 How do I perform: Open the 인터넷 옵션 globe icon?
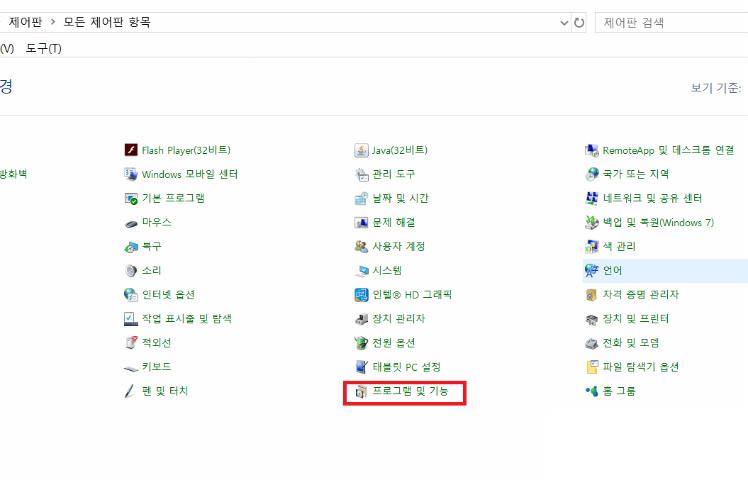[x=131, y=294]
